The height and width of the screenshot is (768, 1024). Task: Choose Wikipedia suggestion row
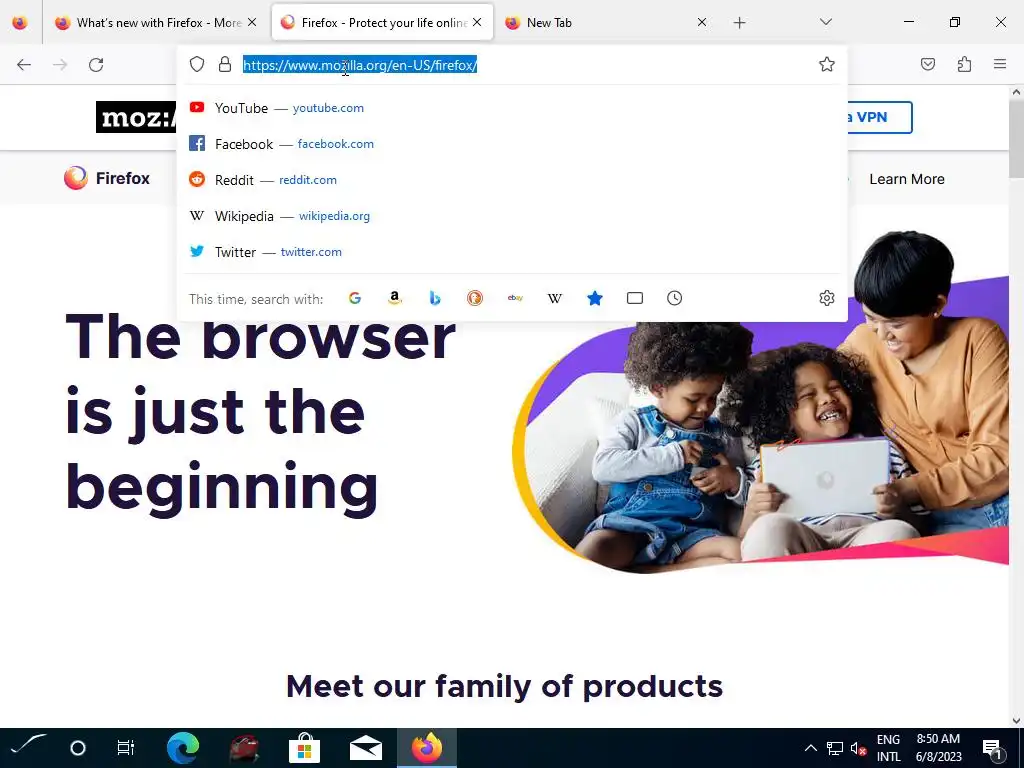click(512, 216)
